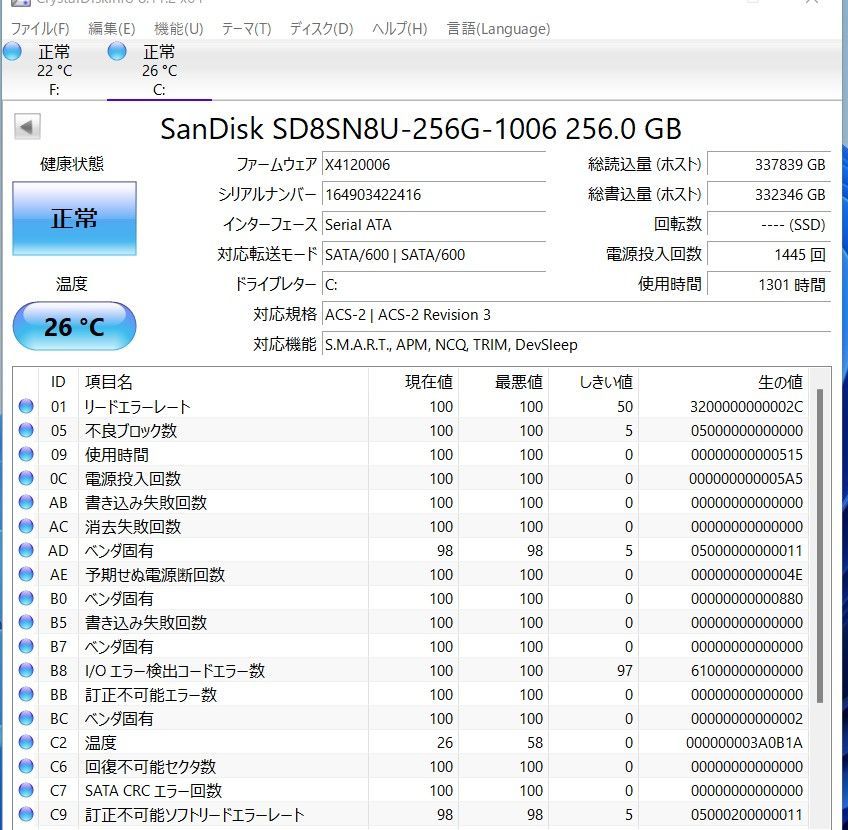Click the 最悪値 column header
This screenshot has width=848, height=830.
click(x=504, y=382)
